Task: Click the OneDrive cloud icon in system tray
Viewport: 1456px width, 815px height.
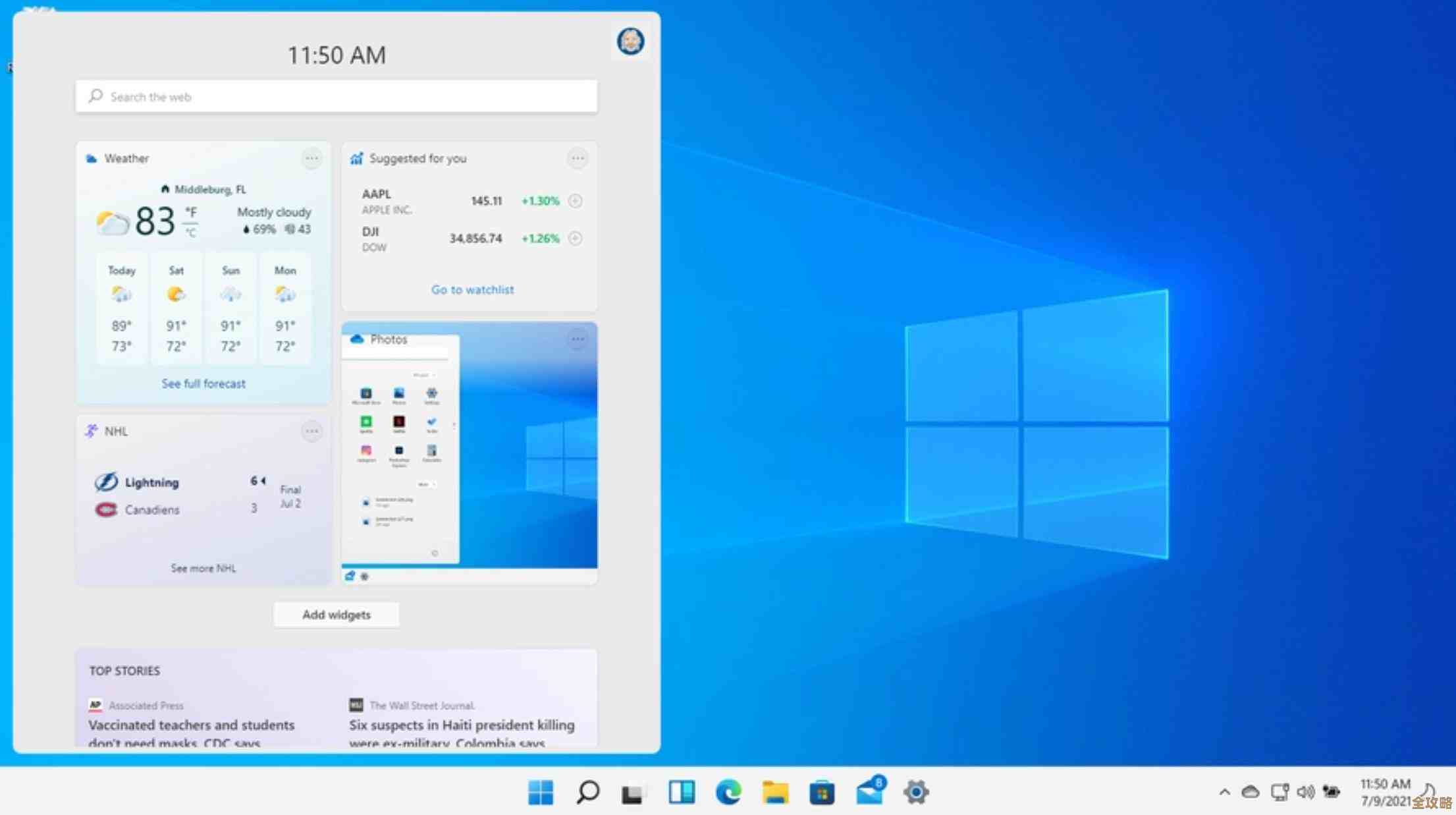Action: point(1250,791)
